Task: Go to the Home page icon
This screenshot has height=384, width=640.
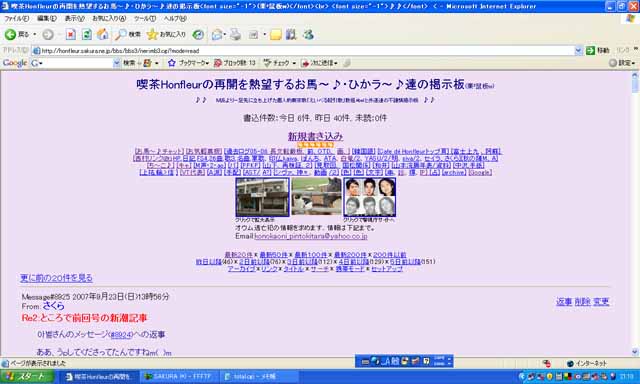Action: [x=102, y=35]
